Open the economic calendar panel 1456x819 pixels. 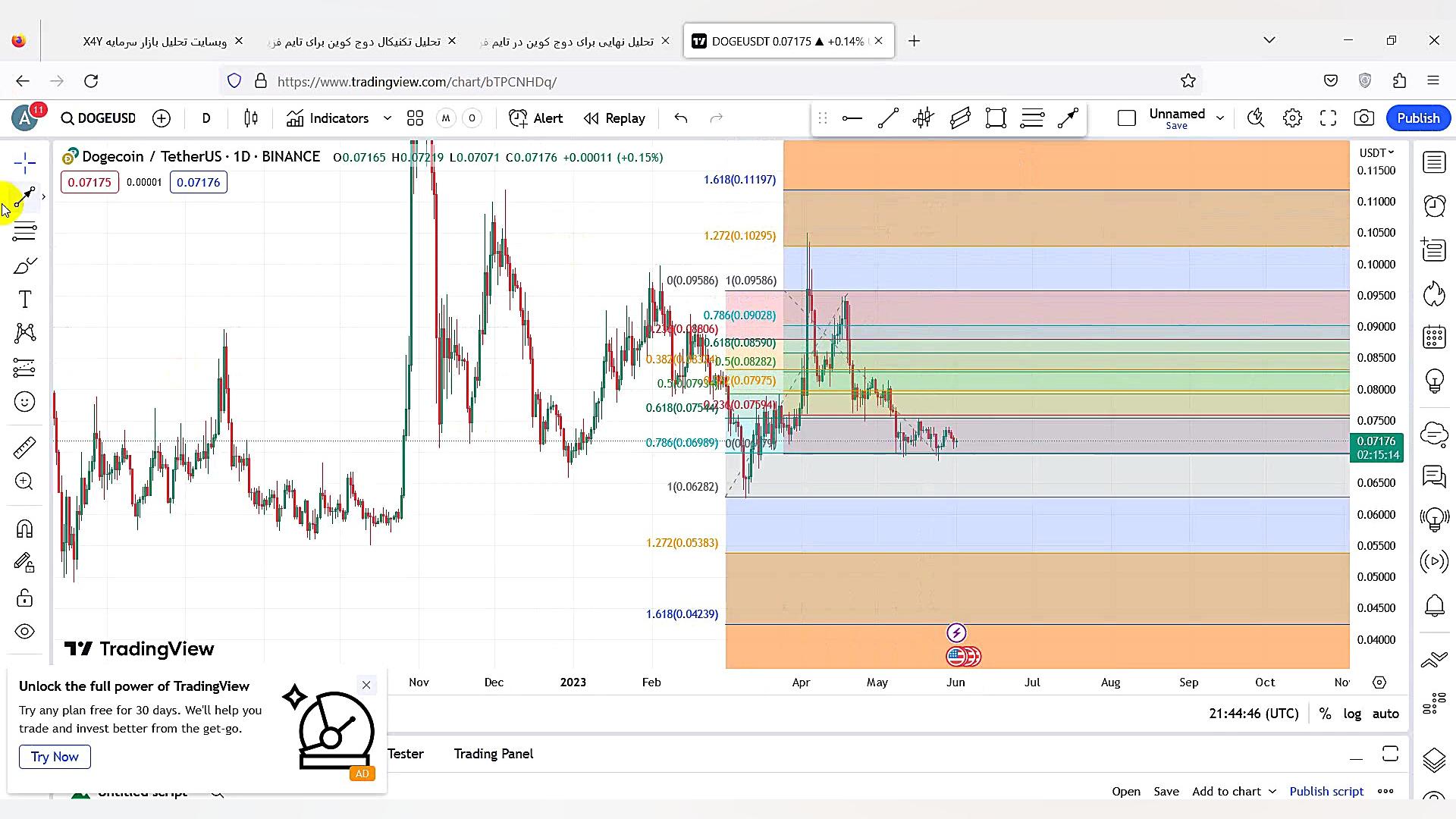1434,337
